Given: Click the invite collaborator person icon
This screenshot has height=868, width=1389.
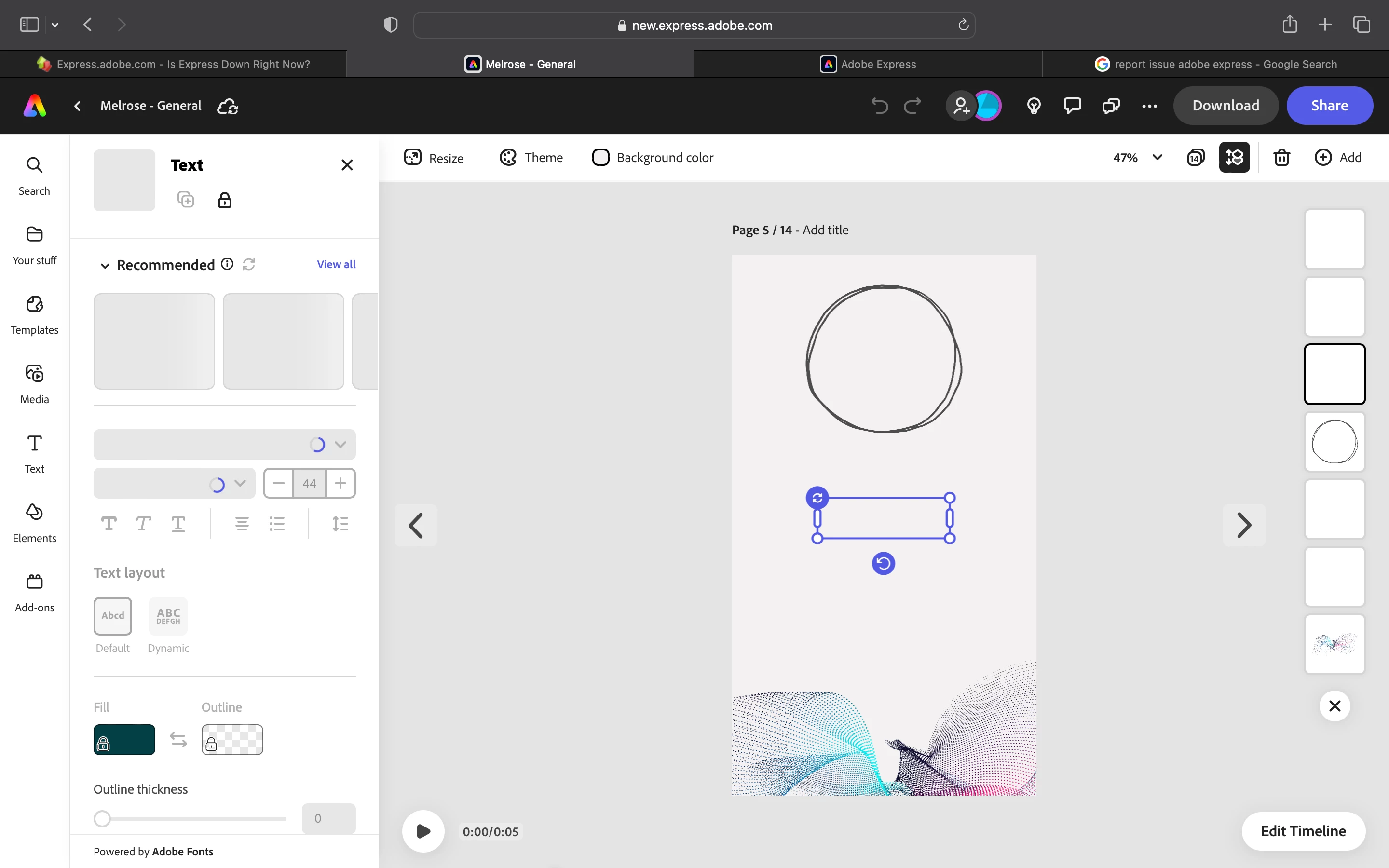Looking at the screenshot, I should [x=961, y=106].
